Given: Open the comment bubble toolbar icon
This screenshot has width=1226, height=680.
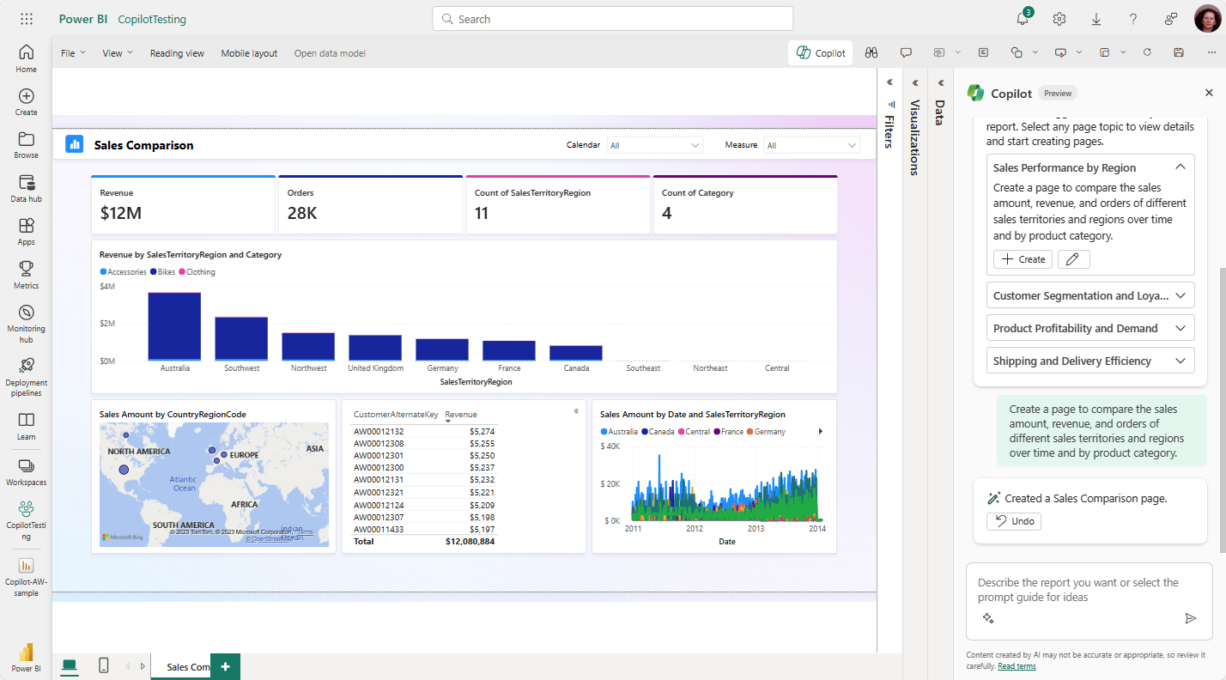Looking at the screenshot, I should pos(906,53).
